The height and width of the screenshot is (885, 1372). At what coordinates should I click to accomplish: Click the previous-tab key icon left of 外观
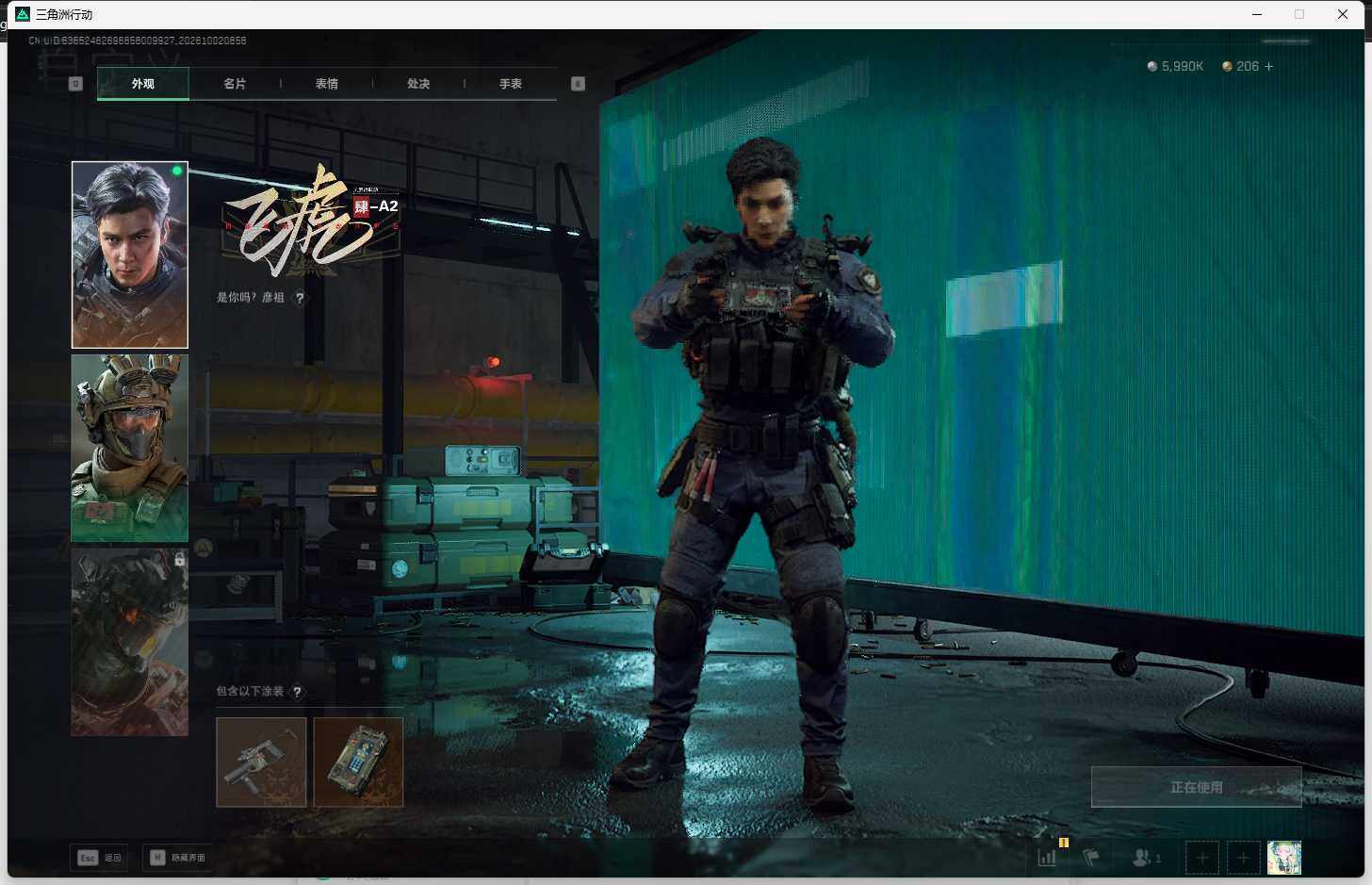pyautogui.click(x=76, y=84)
